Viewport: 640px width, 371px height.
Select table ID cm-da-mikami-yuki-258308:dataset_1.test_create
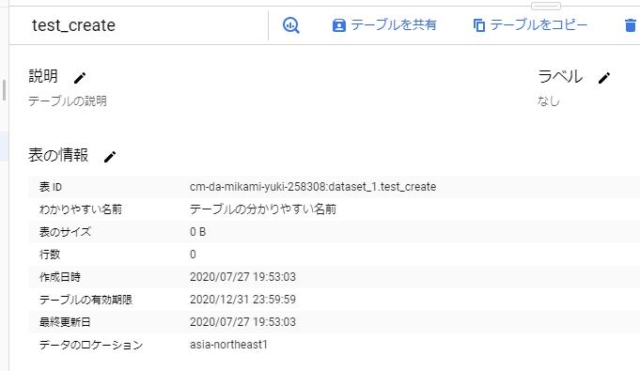pos(313,187)
